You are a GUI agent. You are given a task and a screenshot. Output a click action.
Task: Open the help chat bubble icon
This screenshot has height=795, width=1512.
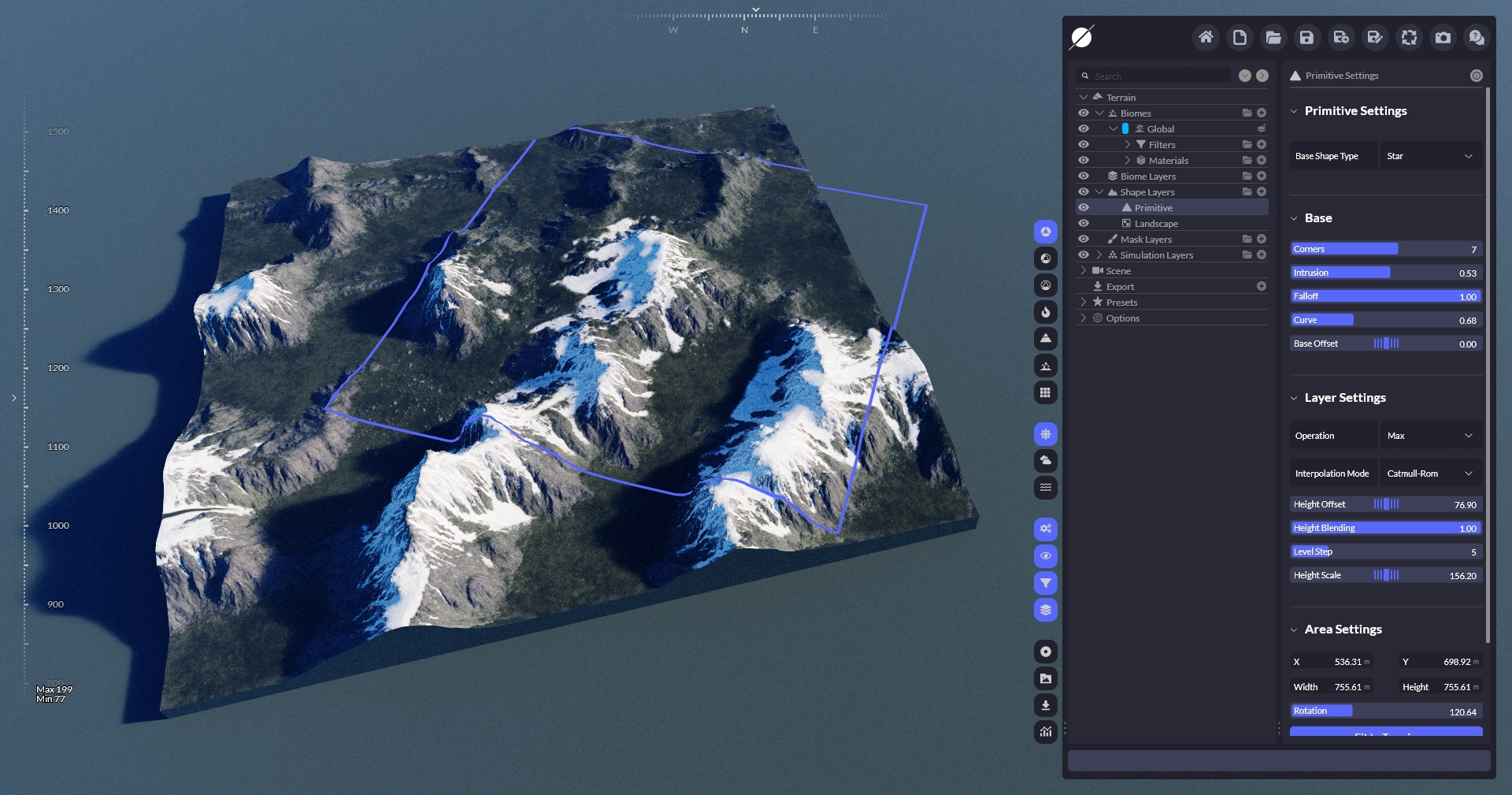click(x=1477, y=37)
